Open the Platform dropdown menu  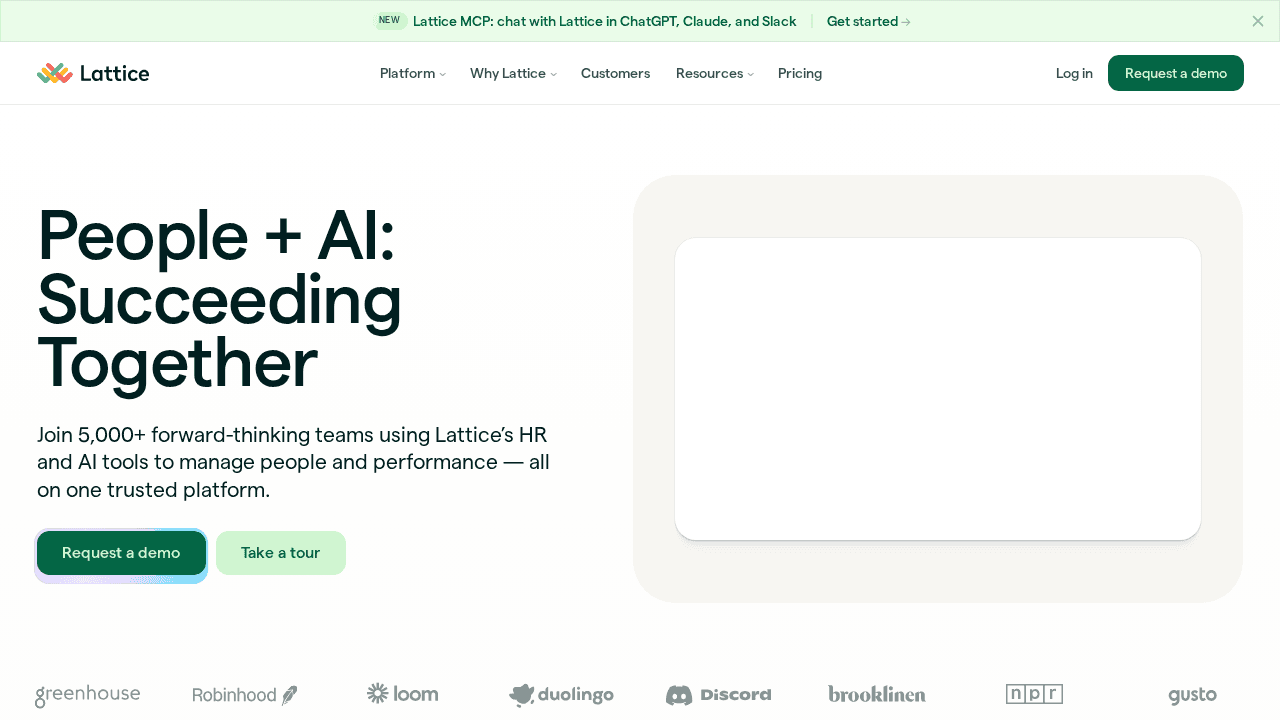pyautogui.click(x=413, y=73)
